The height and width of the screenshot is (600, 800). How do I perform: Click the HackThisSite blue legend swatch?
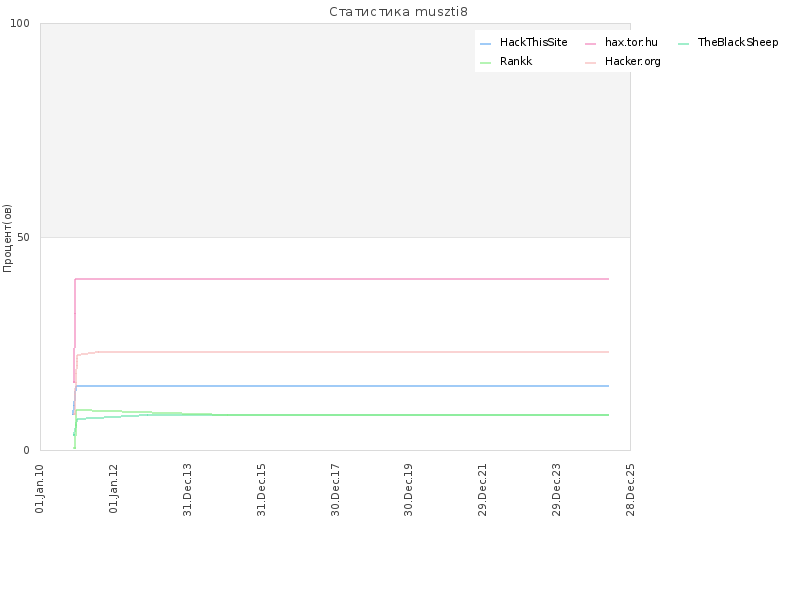tap(485, 44)
